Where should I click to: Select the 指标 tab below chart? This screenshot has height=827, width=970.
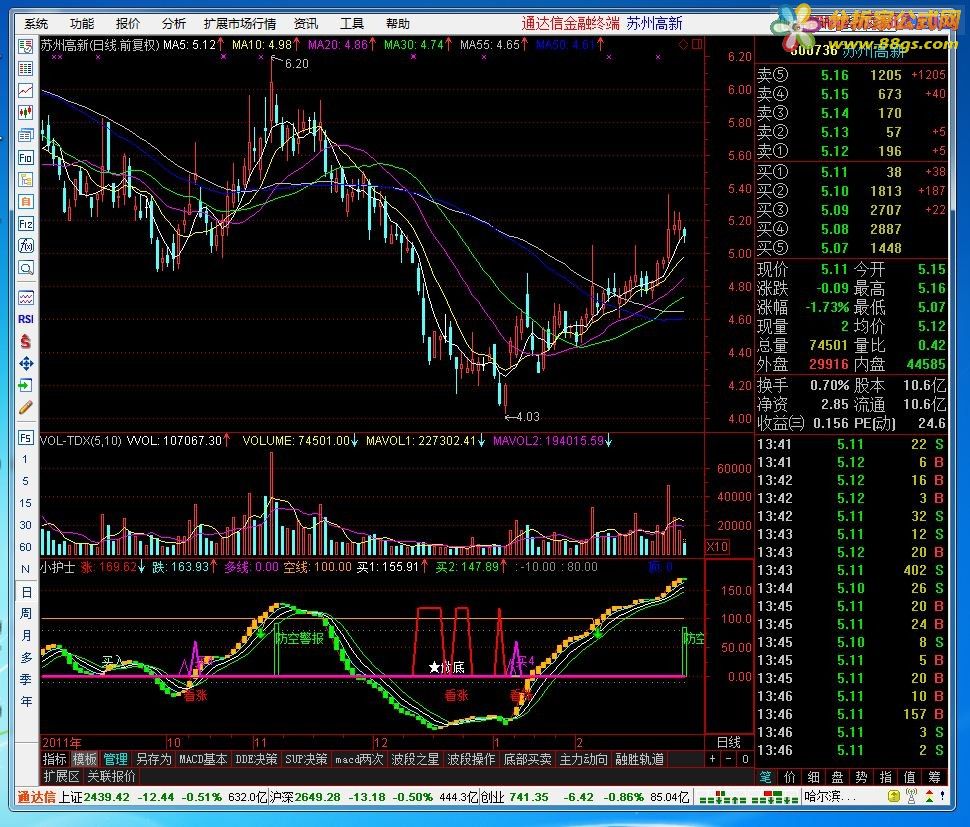(x=54, y=759)
